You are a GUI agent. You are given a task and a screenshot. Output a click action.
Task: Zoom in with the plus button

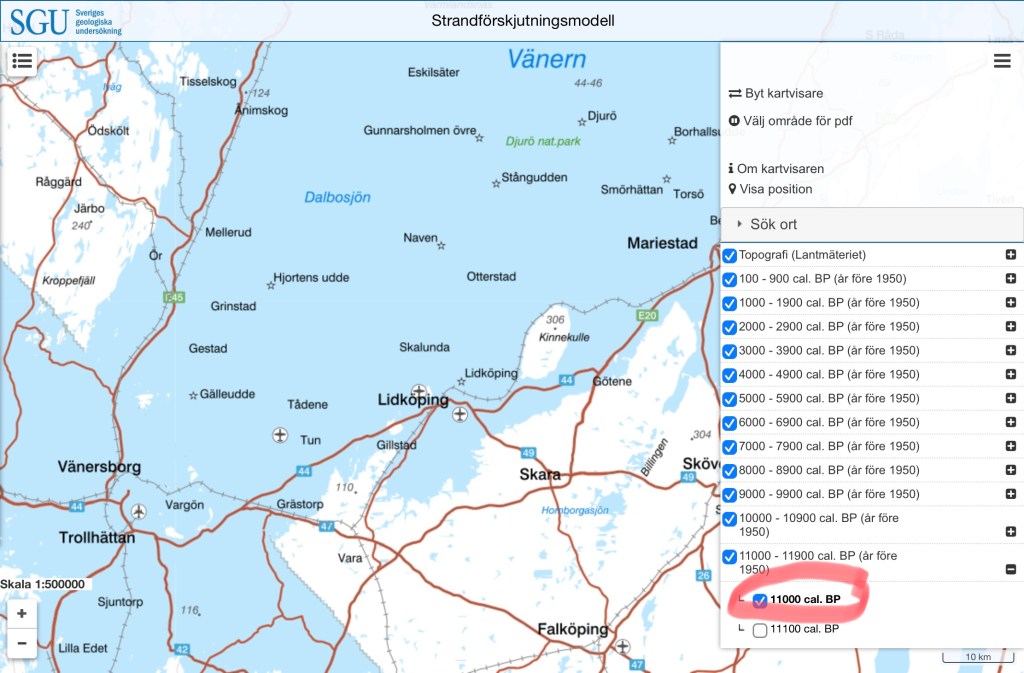click(21, 613)
